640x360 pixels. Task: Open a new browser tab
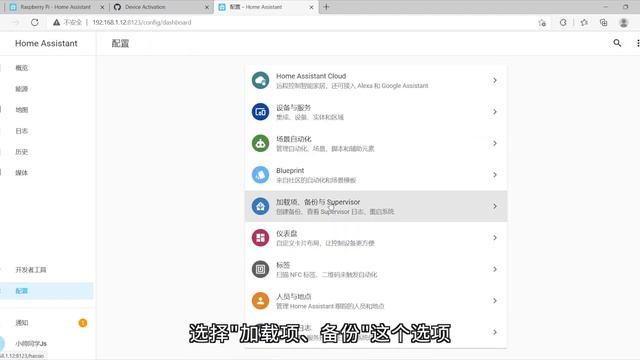point(326,7)
